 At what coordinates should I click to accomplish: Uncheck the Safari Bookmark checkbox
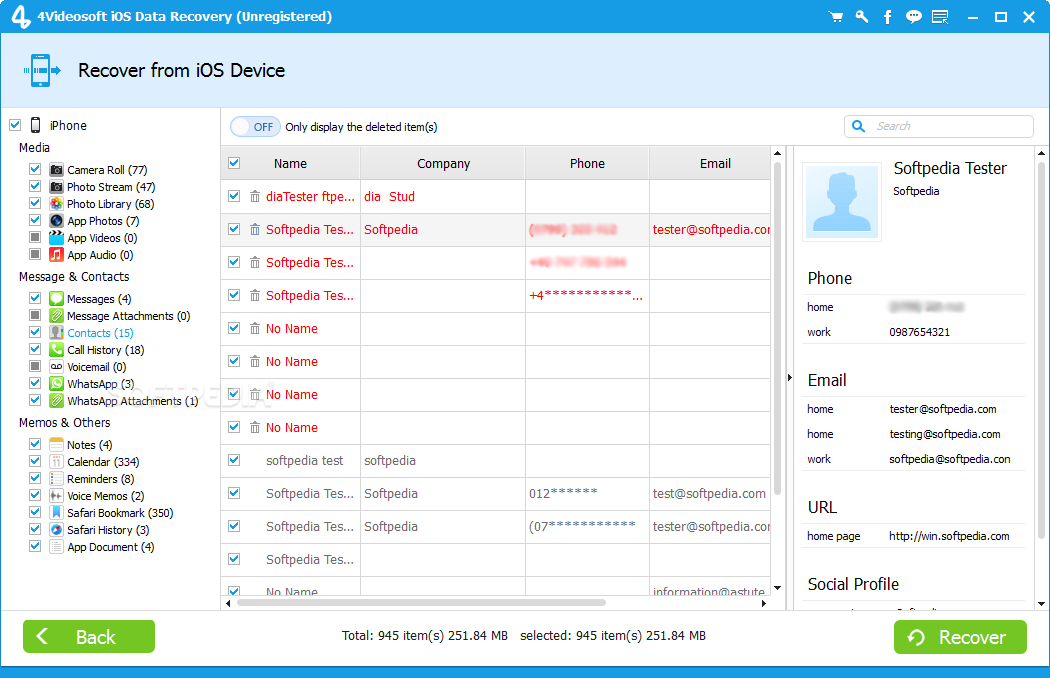pos(35,512)
